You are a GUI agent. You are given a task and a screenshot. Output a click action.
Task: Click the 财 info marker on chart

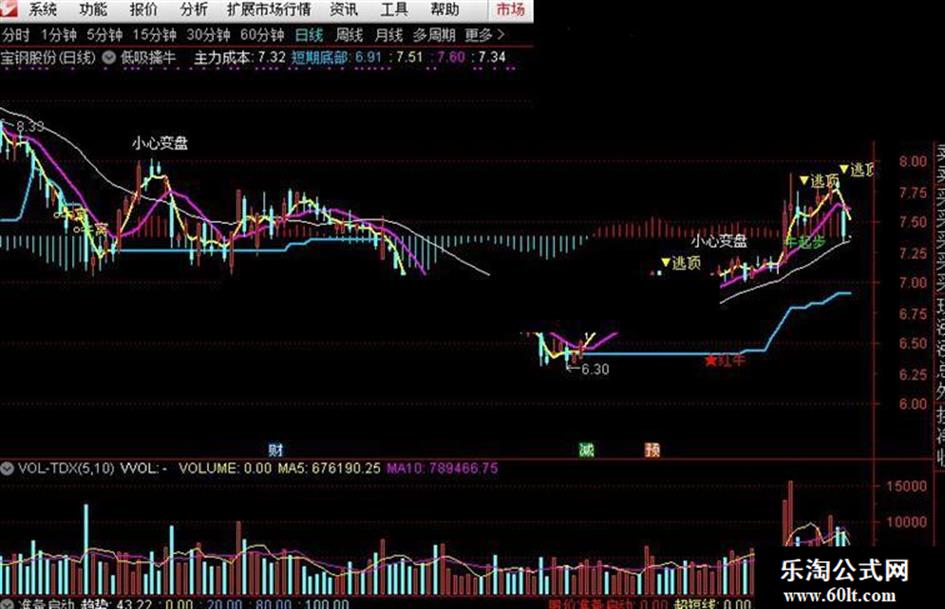(x=276, y=450)
